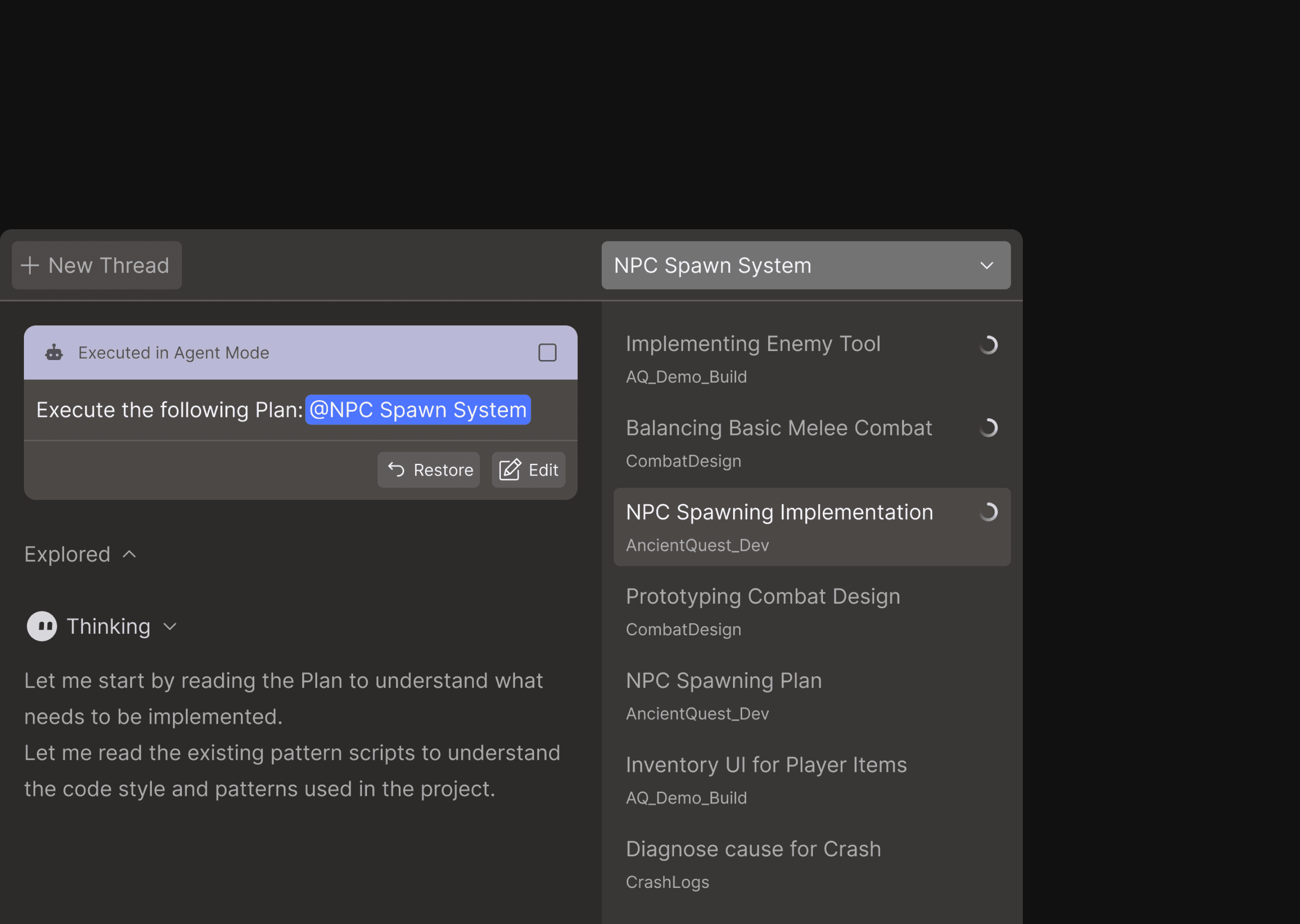Open the NPC Spawn System thread dropdown
Viewport: 1300px width, 924px height.
click(x=805, y=266)
